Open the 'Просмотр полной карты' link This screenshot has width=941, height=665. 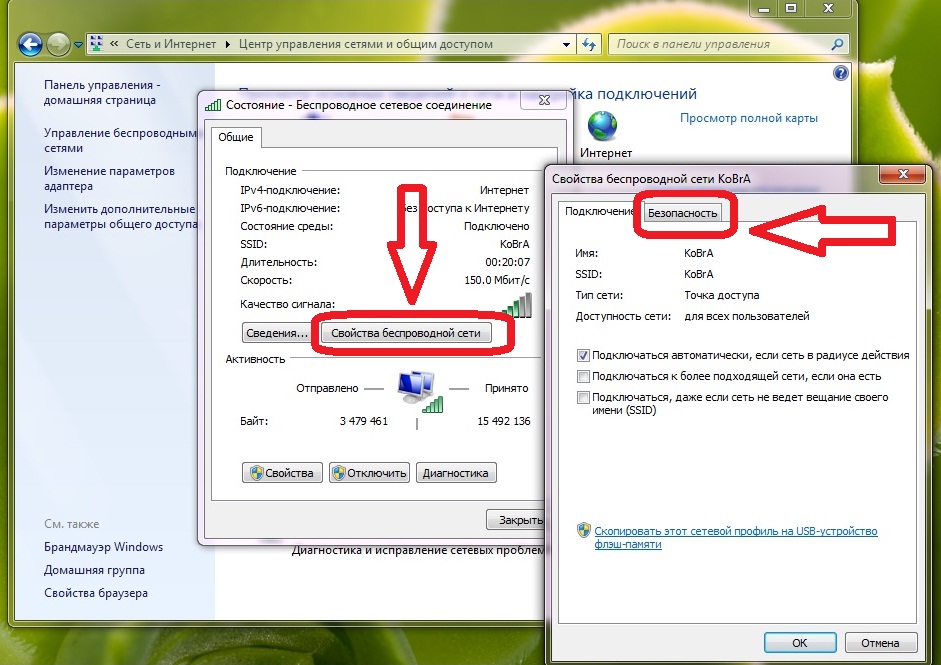coord(748,118)
